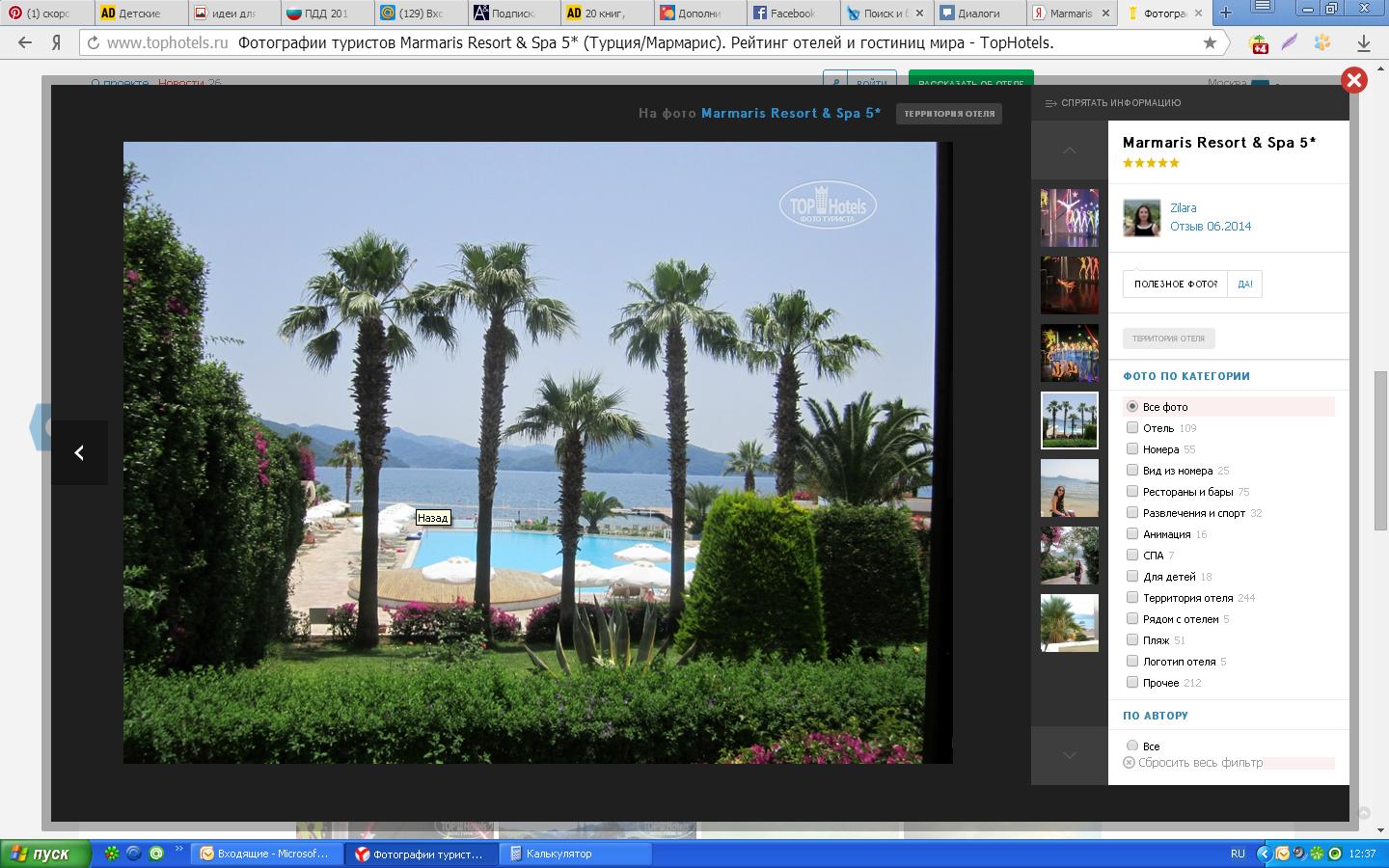Check the 'Прочее' category checkbox
This screenshot has width=1389, height=868.
pyautogui.click(x=1132, y=682)
